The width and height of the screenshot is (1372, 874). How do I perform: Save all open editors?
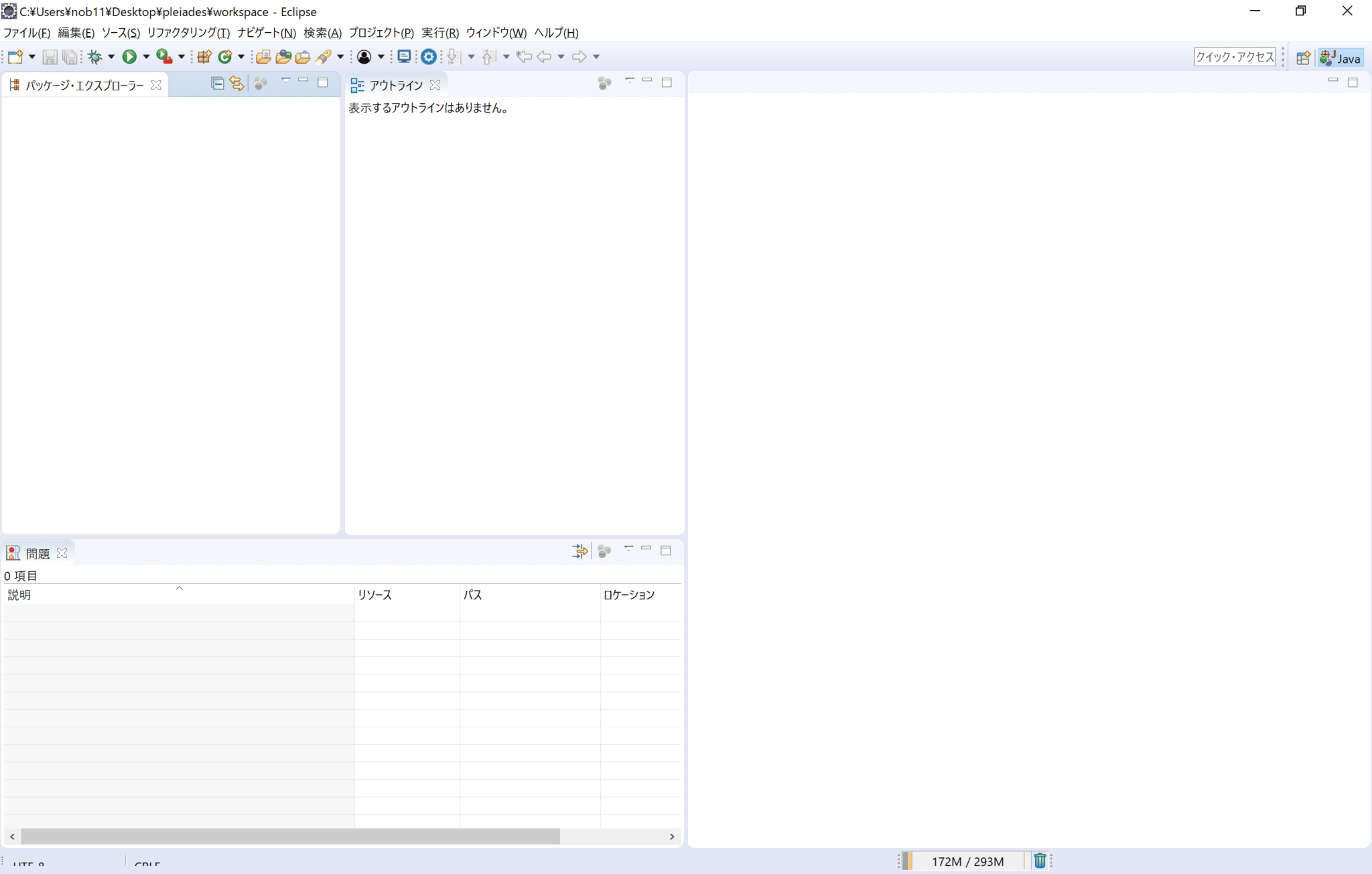[68, 57]
